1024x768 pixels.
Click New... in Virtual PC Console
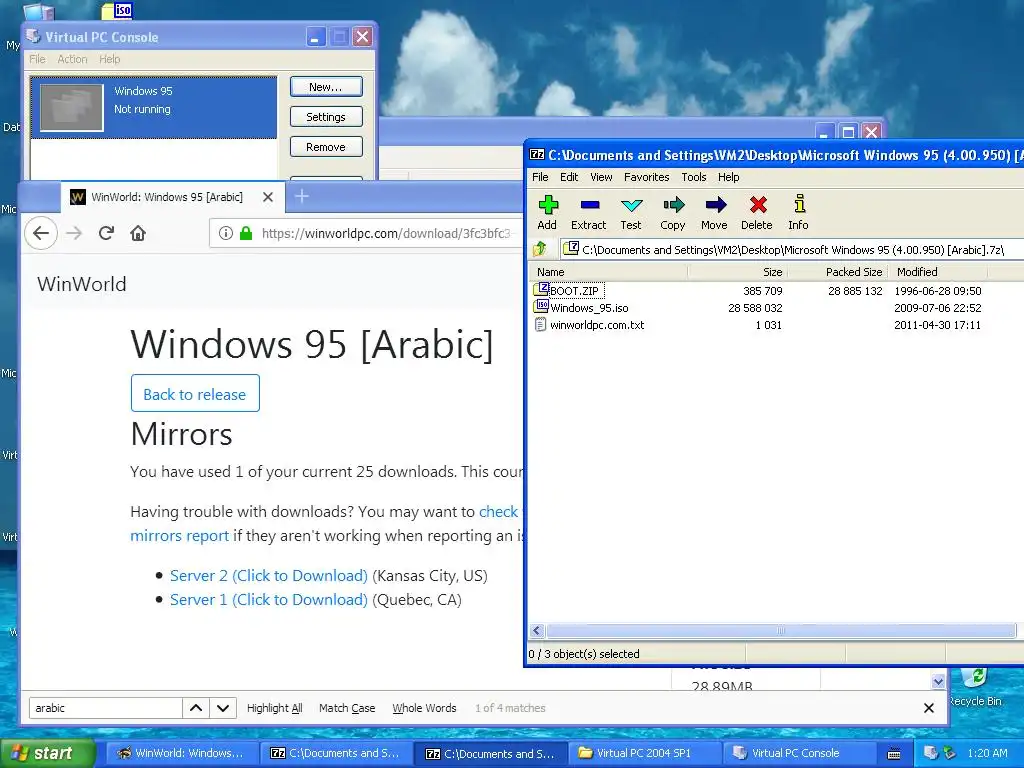pyautogui.click(x=326, y=87)
